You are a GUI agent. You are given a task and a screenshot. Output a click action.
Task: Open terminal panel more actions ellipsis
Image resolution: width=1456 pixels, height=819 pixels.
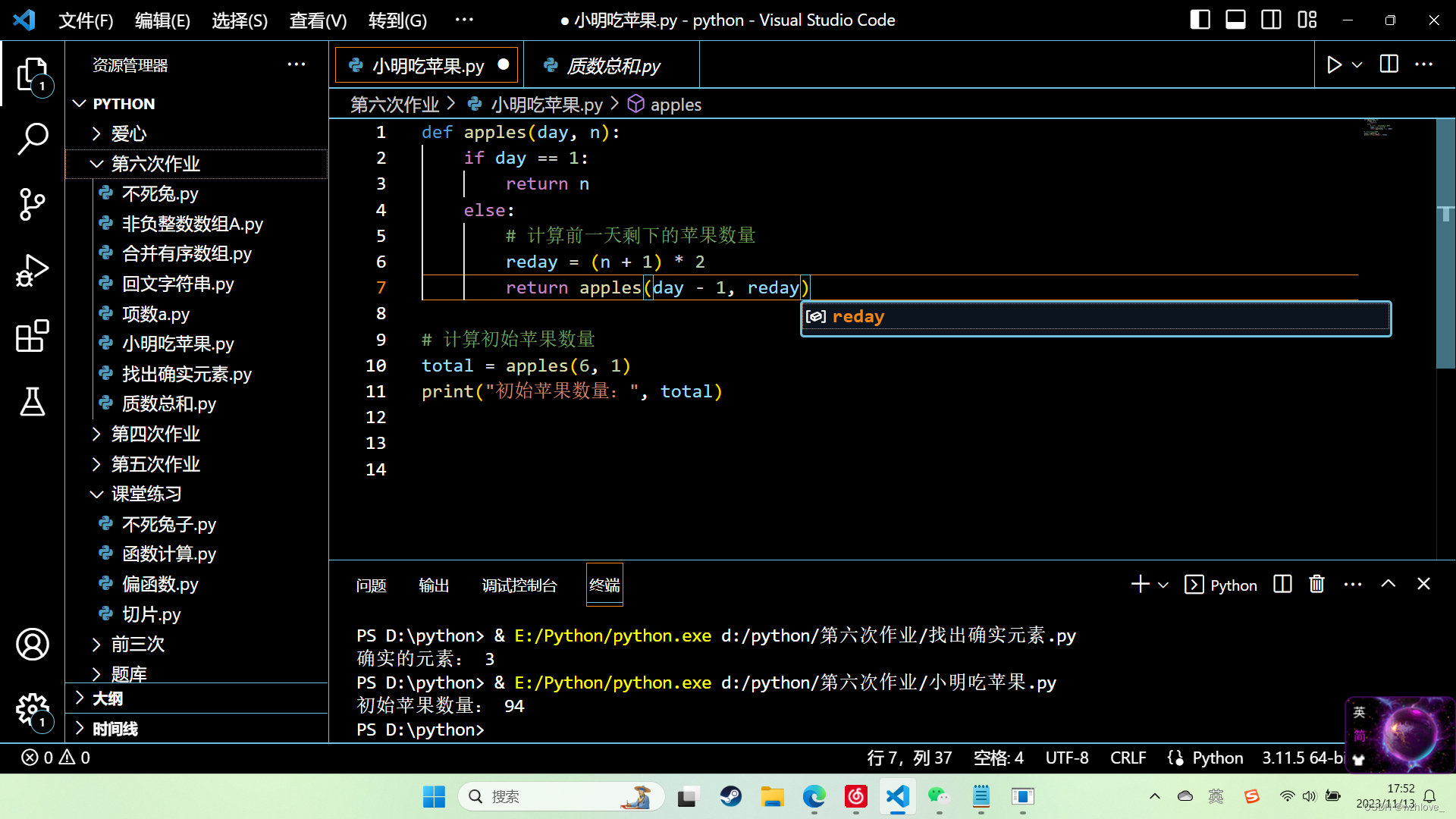point(1352,584)
